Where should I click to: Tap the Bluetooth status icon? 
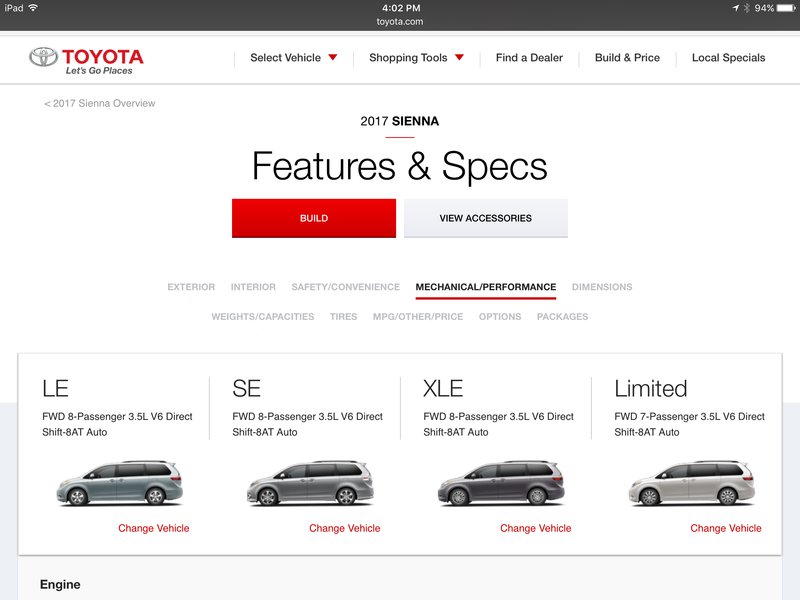tap(747, 8)
